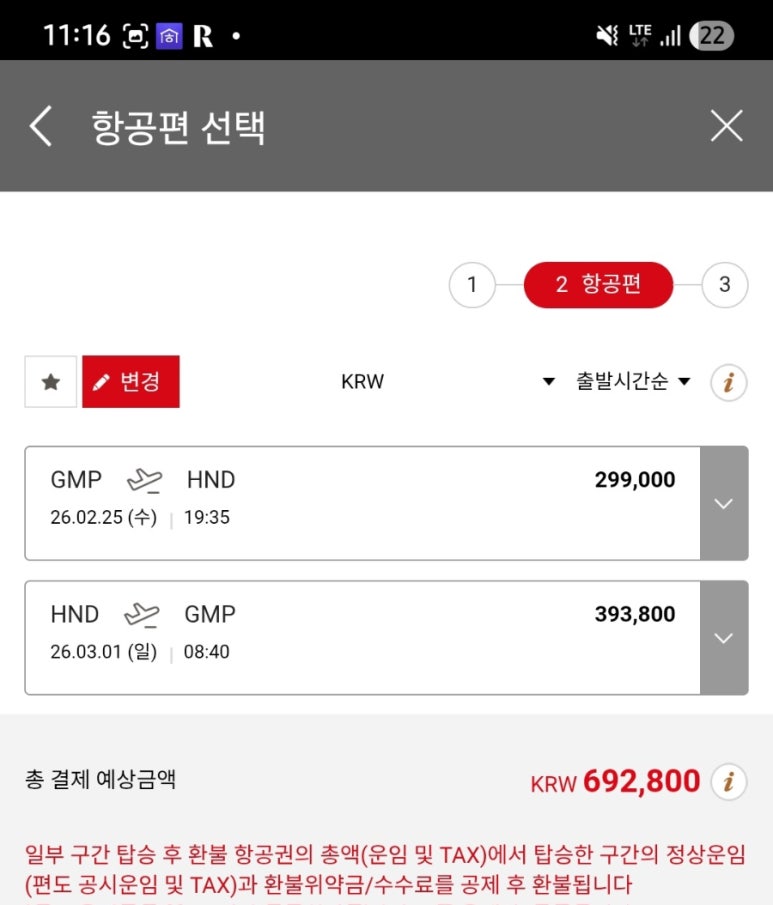This screenshot has width=773, height=905.
Task: Select step 2 항공편 indicator
Action: 598,285
